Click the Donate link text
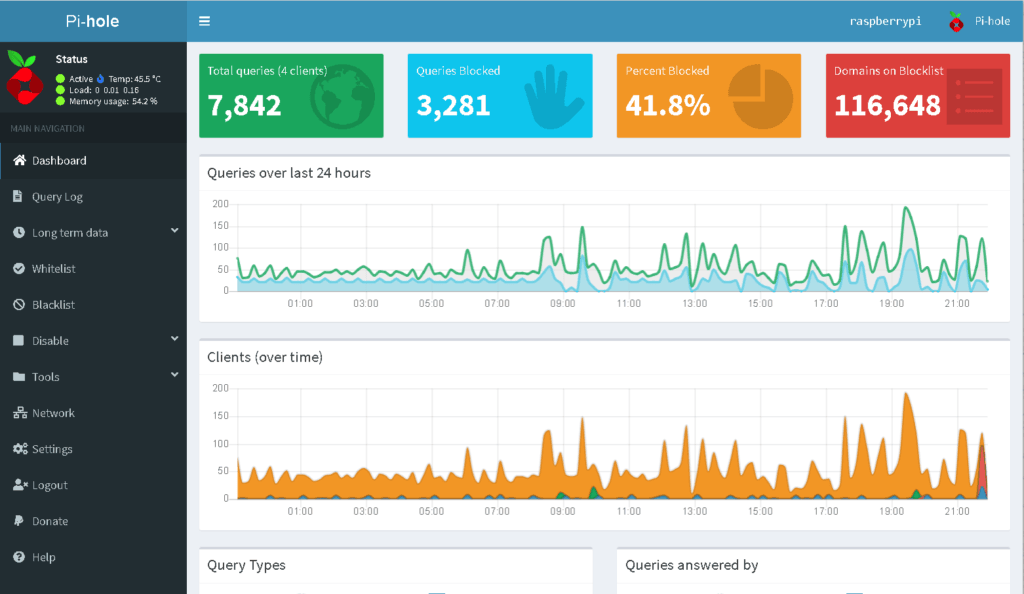The image size is (1024, 594). click(50, 521)
